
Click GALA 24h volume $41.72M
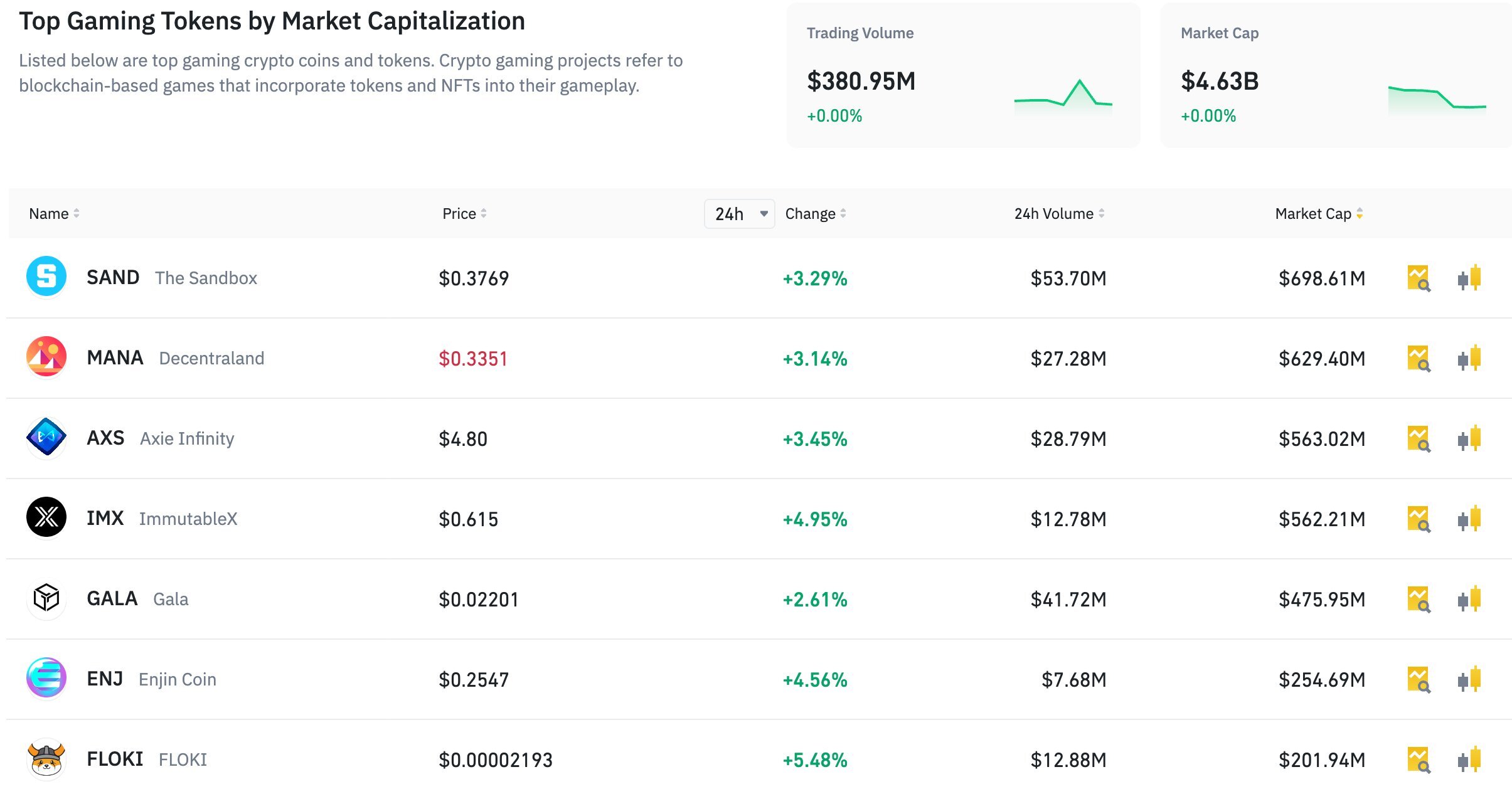(x=1068, y=599)
